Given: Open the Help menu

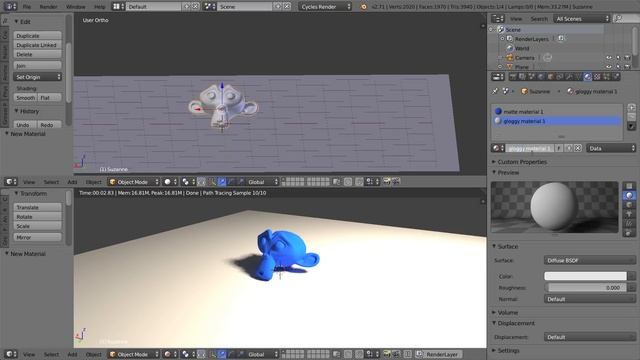Looking at the screenshot, I should pyautogui.click(x=100, y=7).
